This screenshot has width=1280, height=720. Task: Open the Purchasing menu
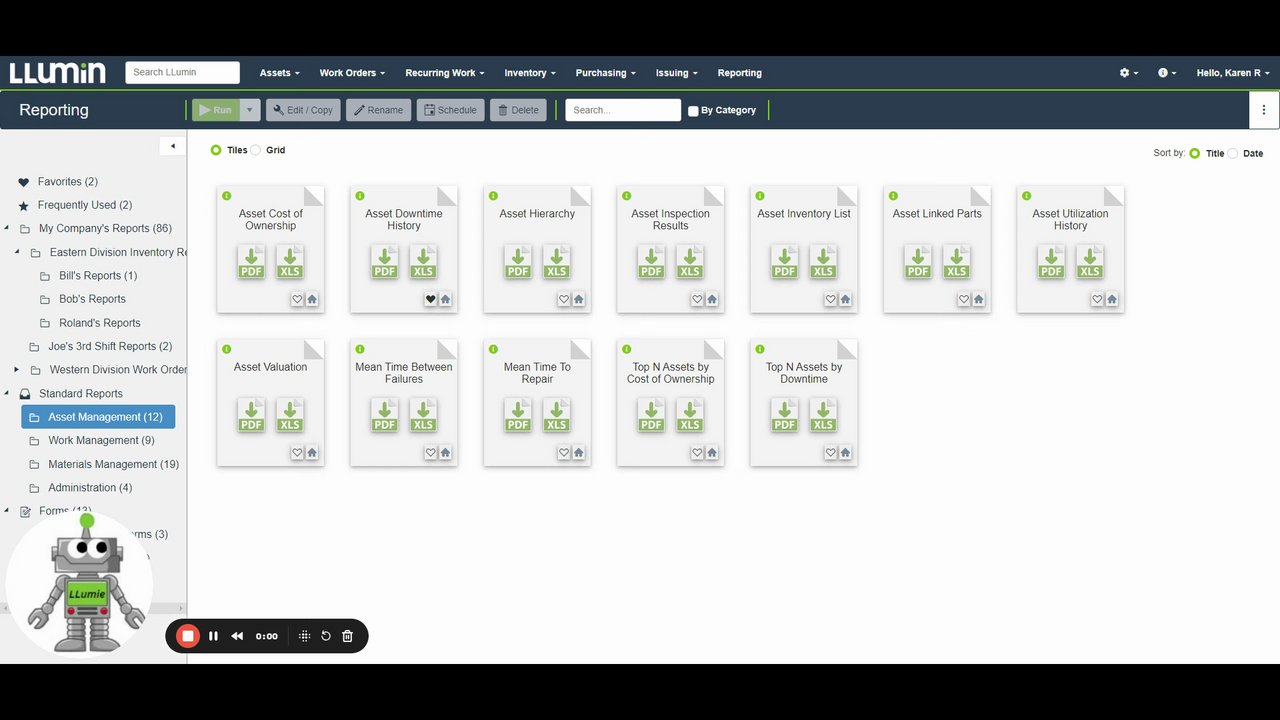(605, 73)
